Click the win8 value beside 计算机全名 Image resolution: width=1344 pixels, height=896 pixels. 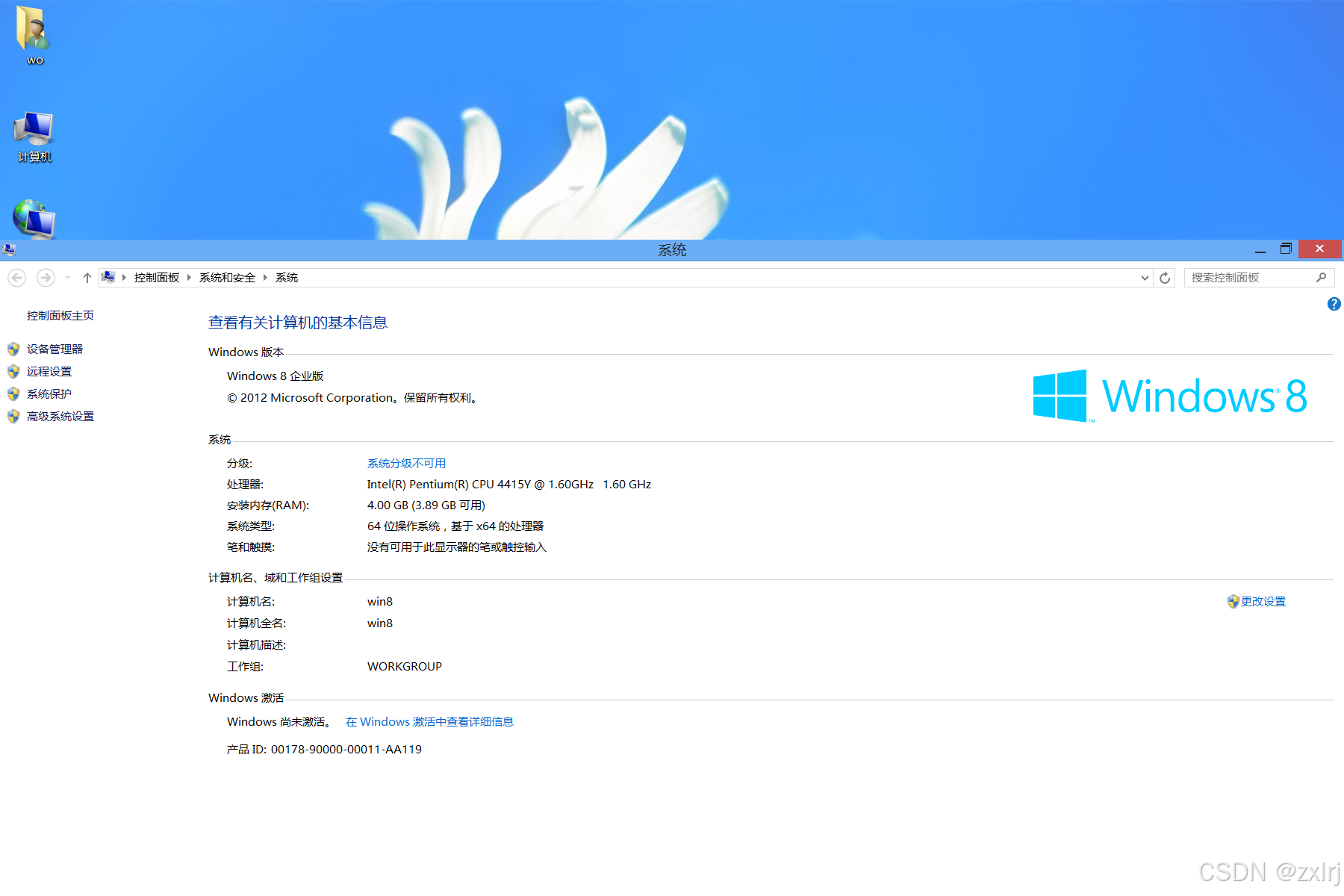[x=380, y=623]
